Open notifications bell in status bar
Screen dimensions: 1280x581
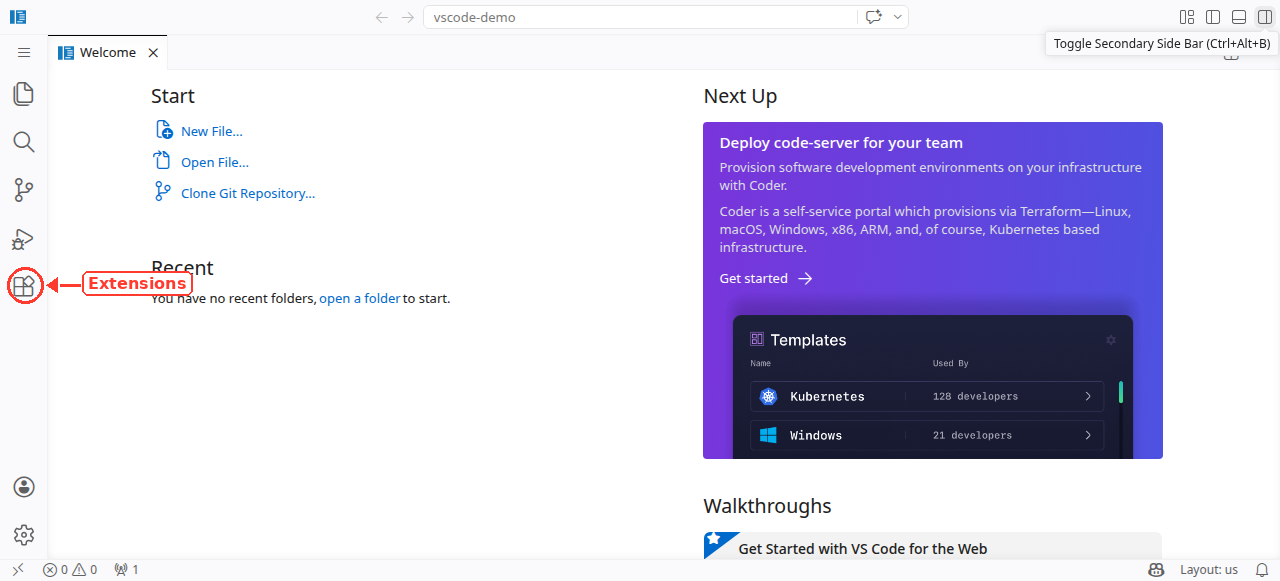(x=1262, y=570)
